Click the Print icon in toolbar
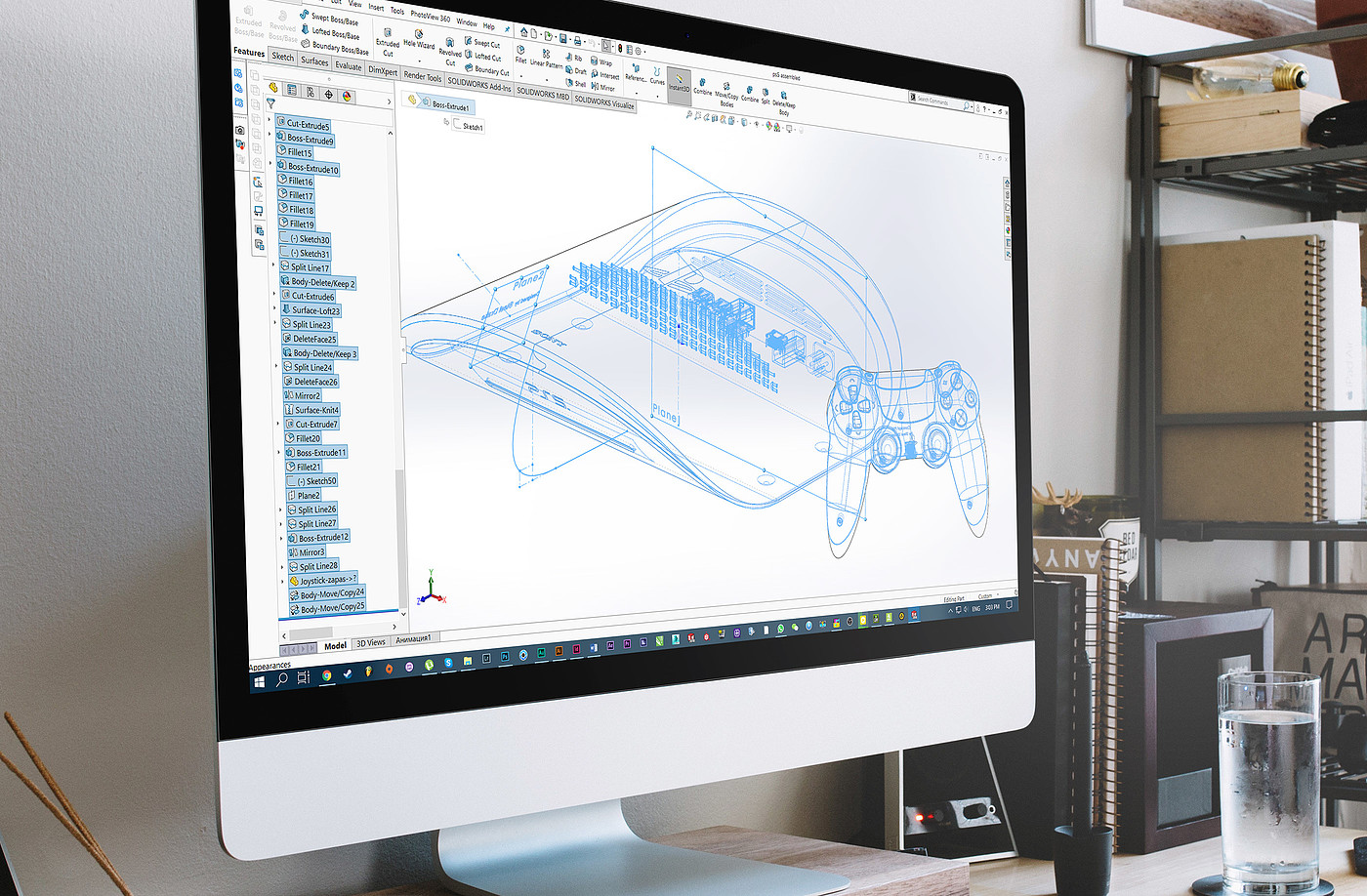The image size is (1367, 896). point(577,40)
